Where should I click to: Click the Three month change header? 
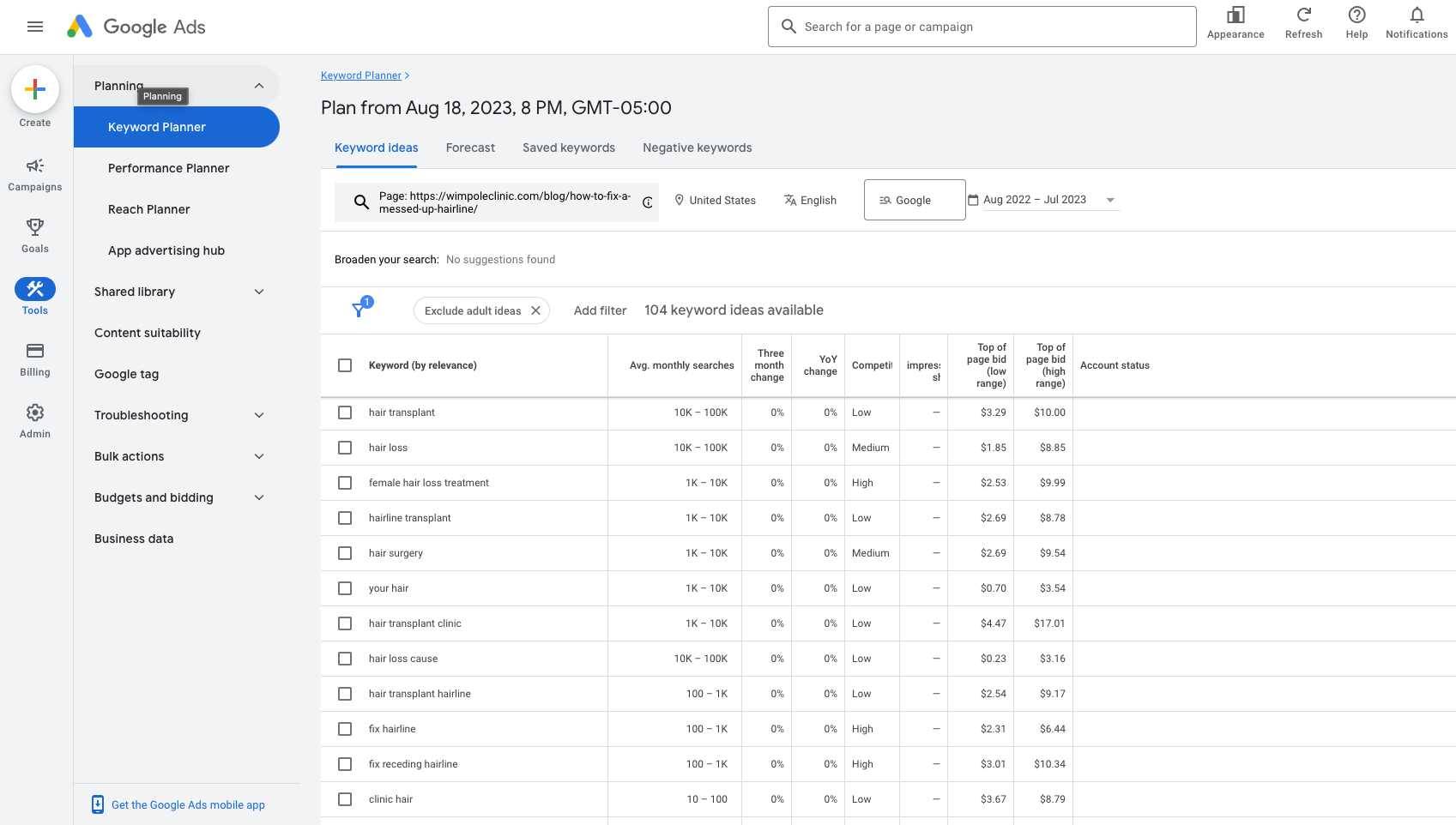(767, 365)
